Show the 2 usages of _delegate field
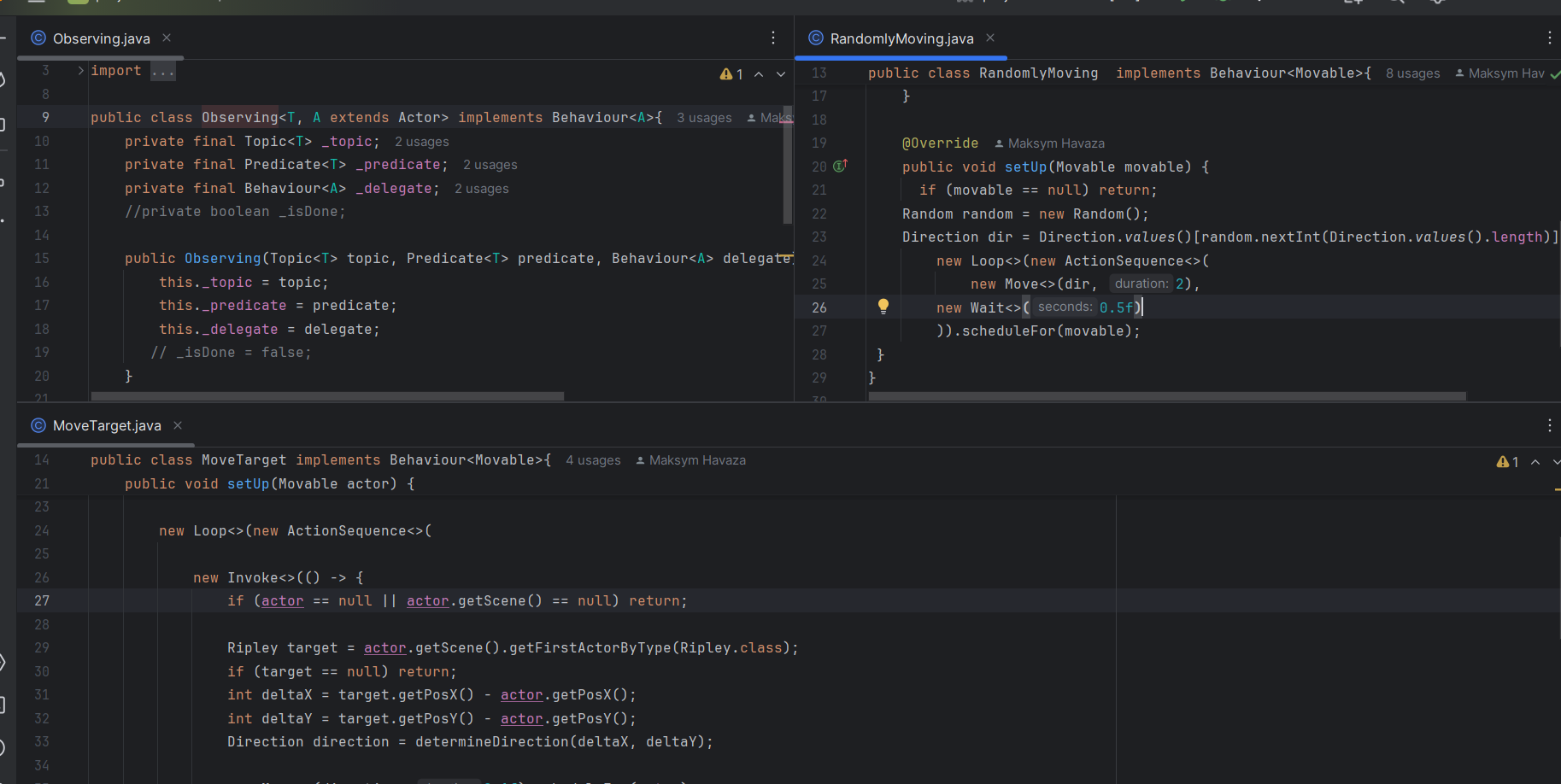 point(481,189)
